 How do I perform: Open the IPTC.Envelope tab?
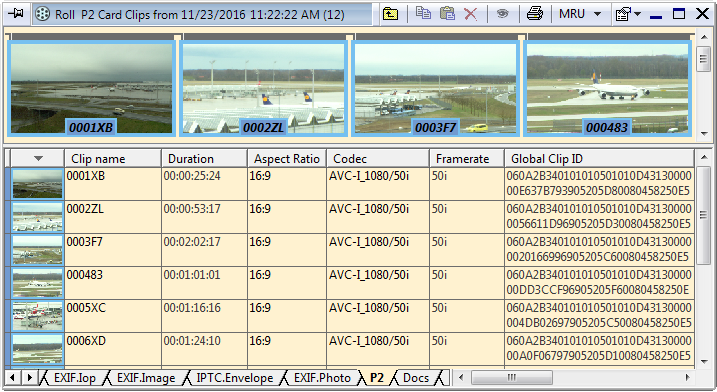click(235, 378)
